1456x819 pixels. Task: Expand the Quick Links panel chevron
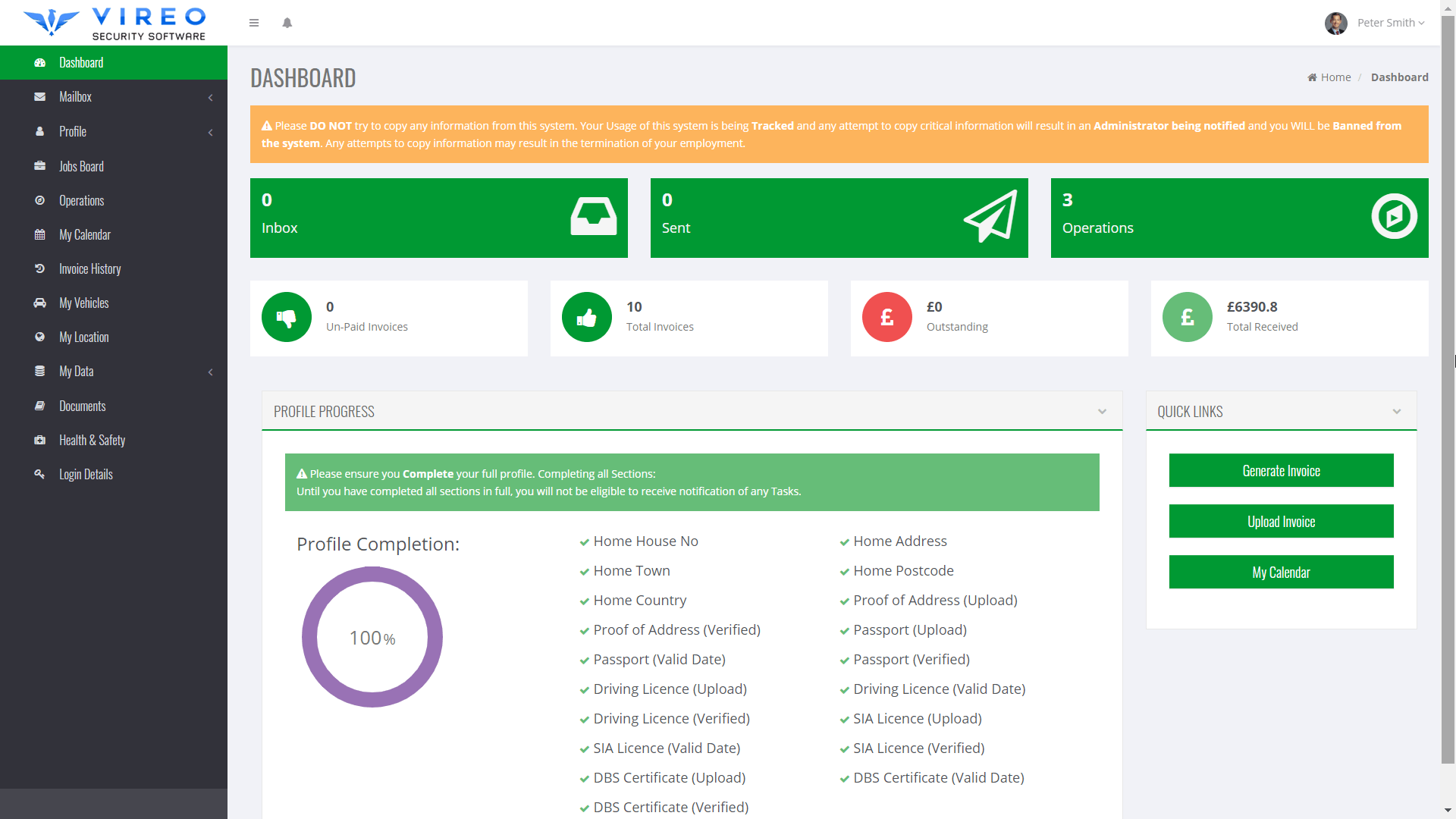tap(1398, 412)
